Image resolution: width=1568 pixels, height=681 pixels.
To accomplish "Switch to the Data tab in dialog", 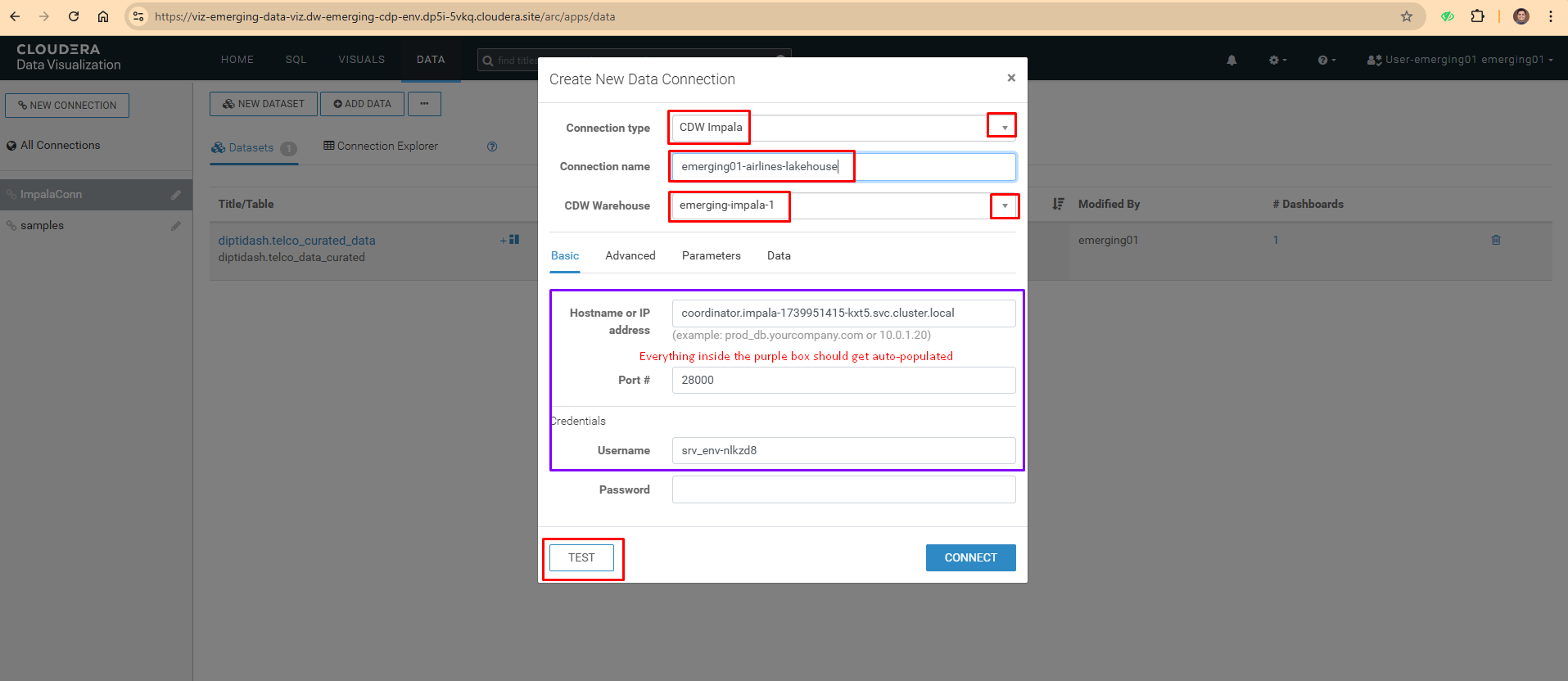I will 779,256.
